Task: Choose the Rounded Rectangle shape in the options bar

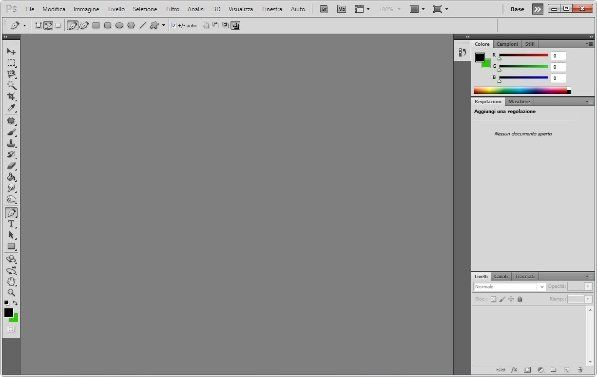Action: [108, 26]
